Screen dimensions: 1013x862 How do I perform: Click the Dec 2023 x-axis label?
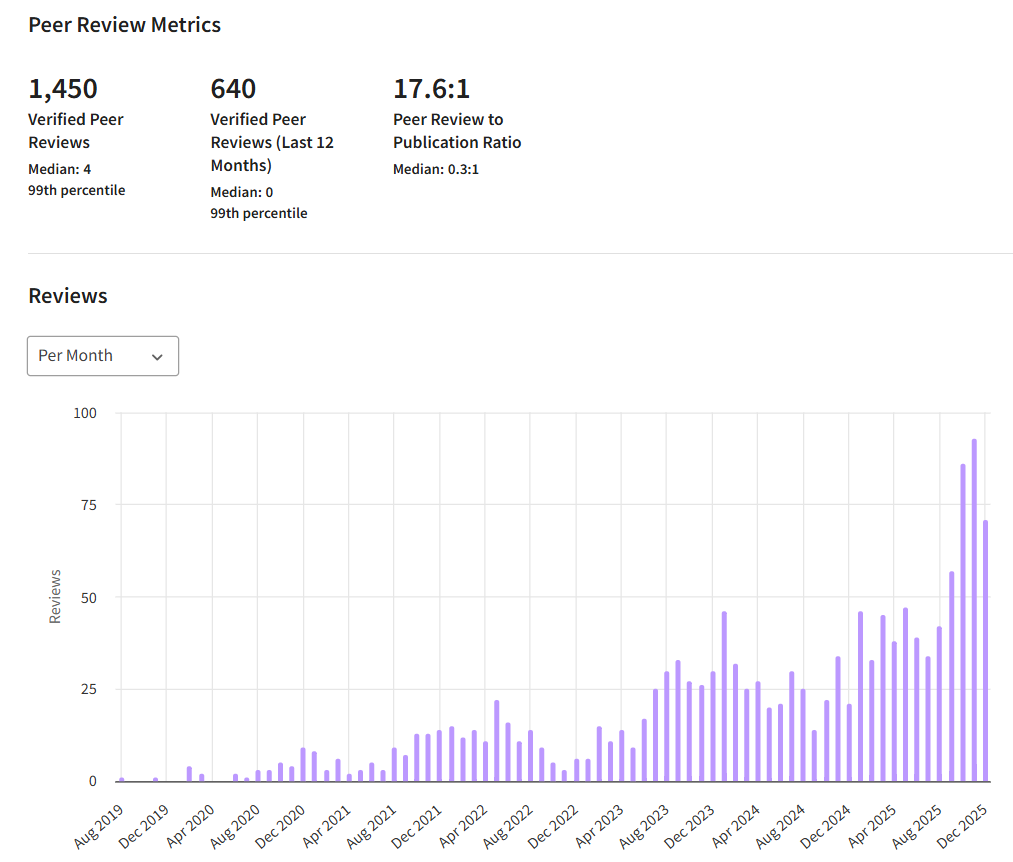691,826
